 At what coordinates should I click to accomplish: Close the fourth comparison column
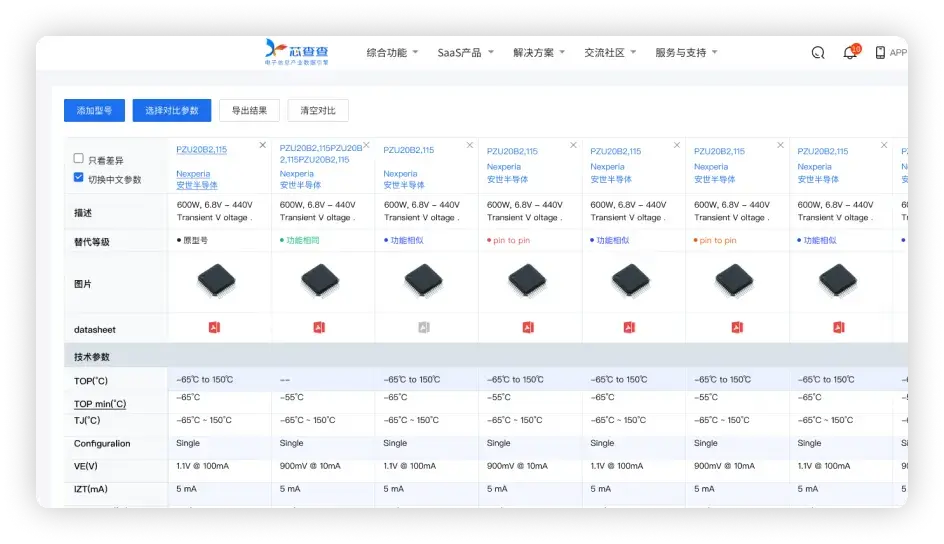click(573, 145)
